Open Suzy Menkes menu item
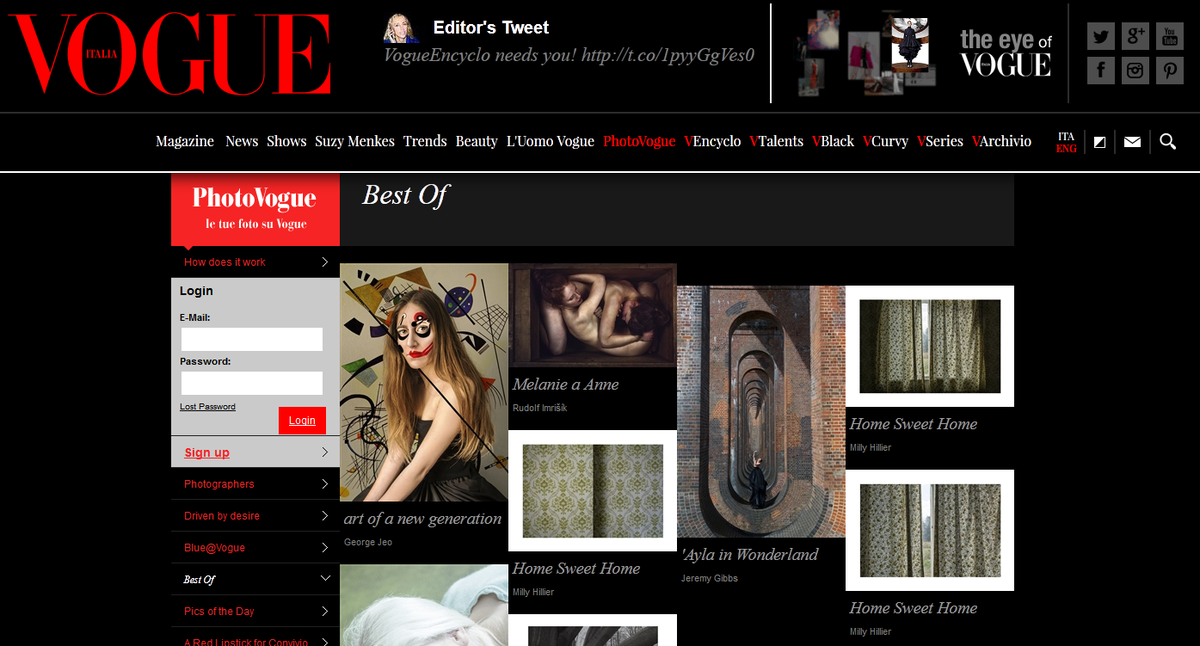 (355, 142)
